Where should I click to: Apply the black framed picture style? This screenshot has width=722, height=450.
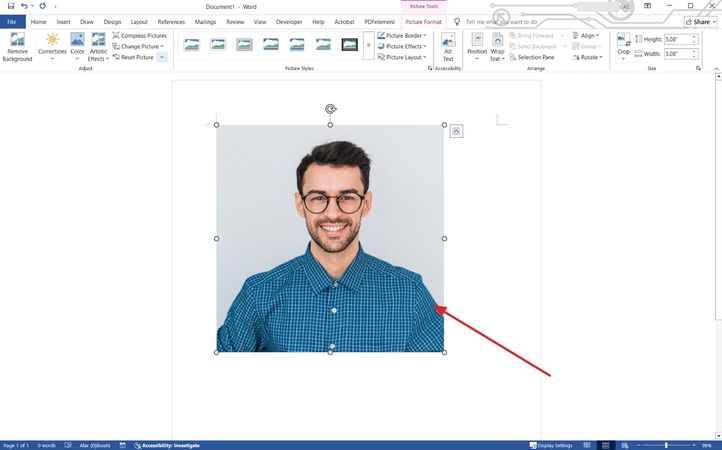click(x=349, y=45)
